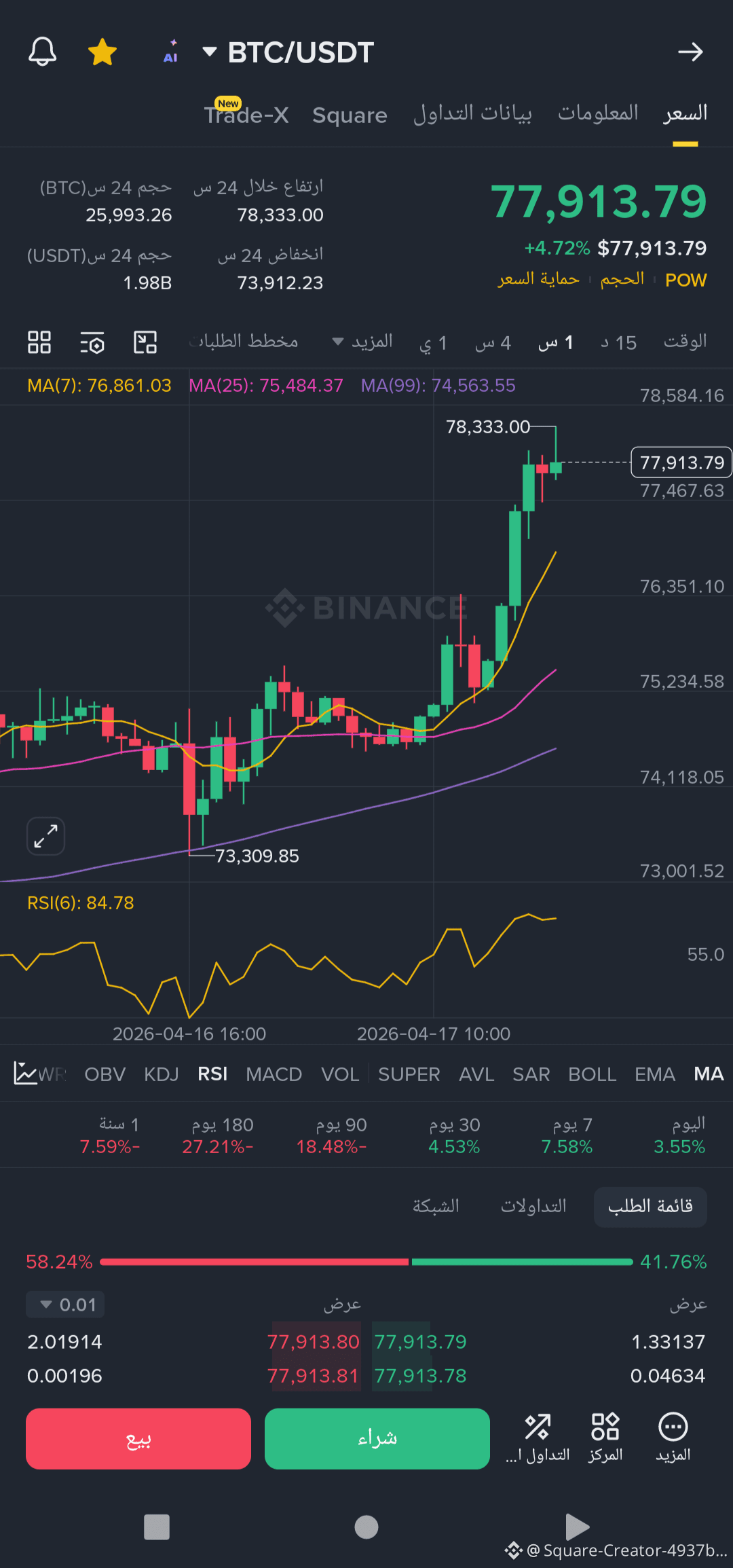Switch to the المعلومات tab
This screenshot has height=1568, width=733.
coord(598,113)
